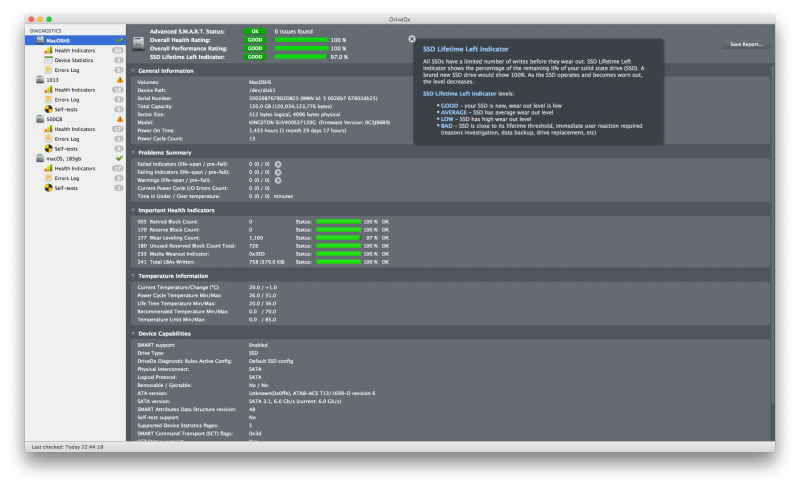Open Self-tests under the 1013 drive

click(x=66, y=109)
